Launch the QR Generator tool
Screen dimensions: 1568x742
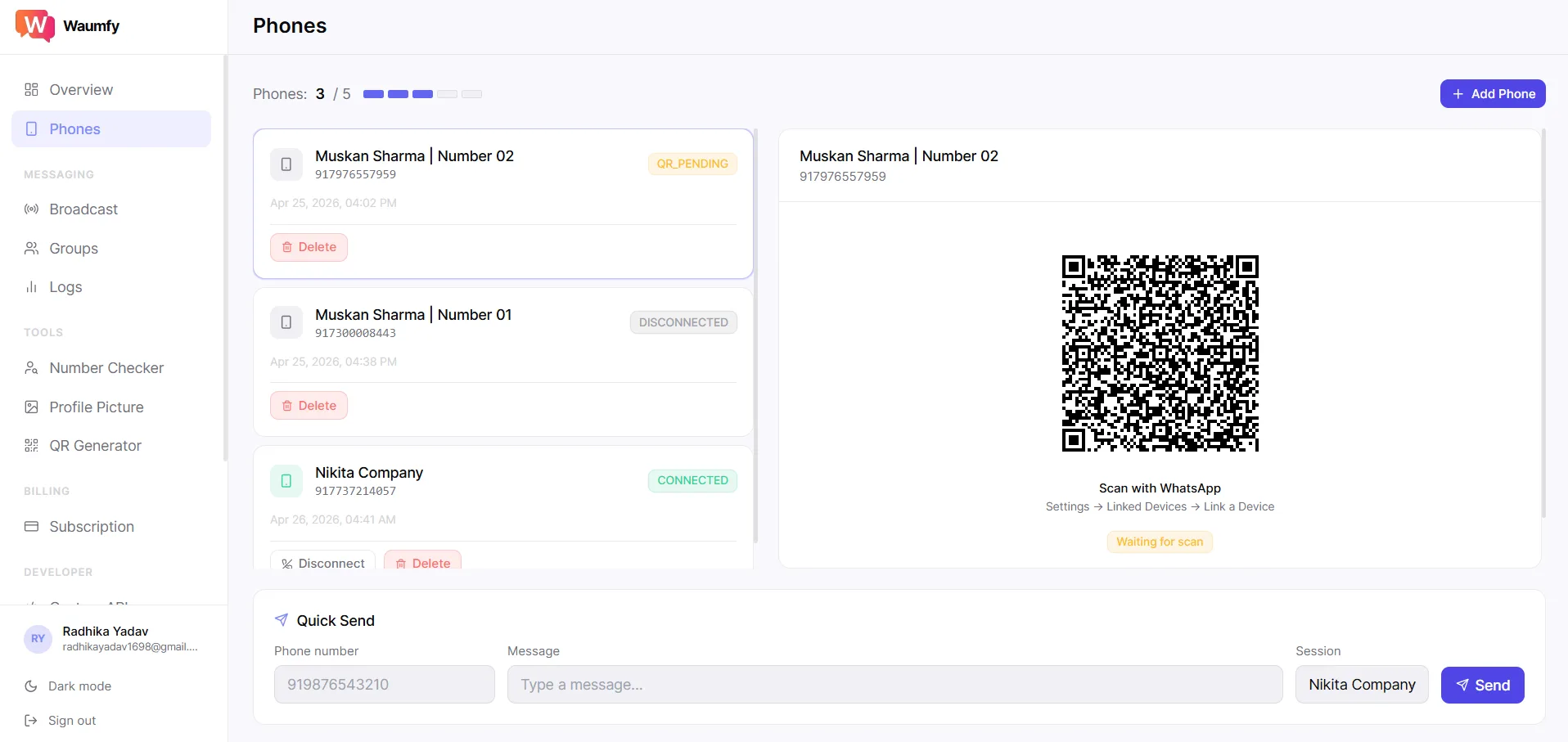(x=95, y=446)
